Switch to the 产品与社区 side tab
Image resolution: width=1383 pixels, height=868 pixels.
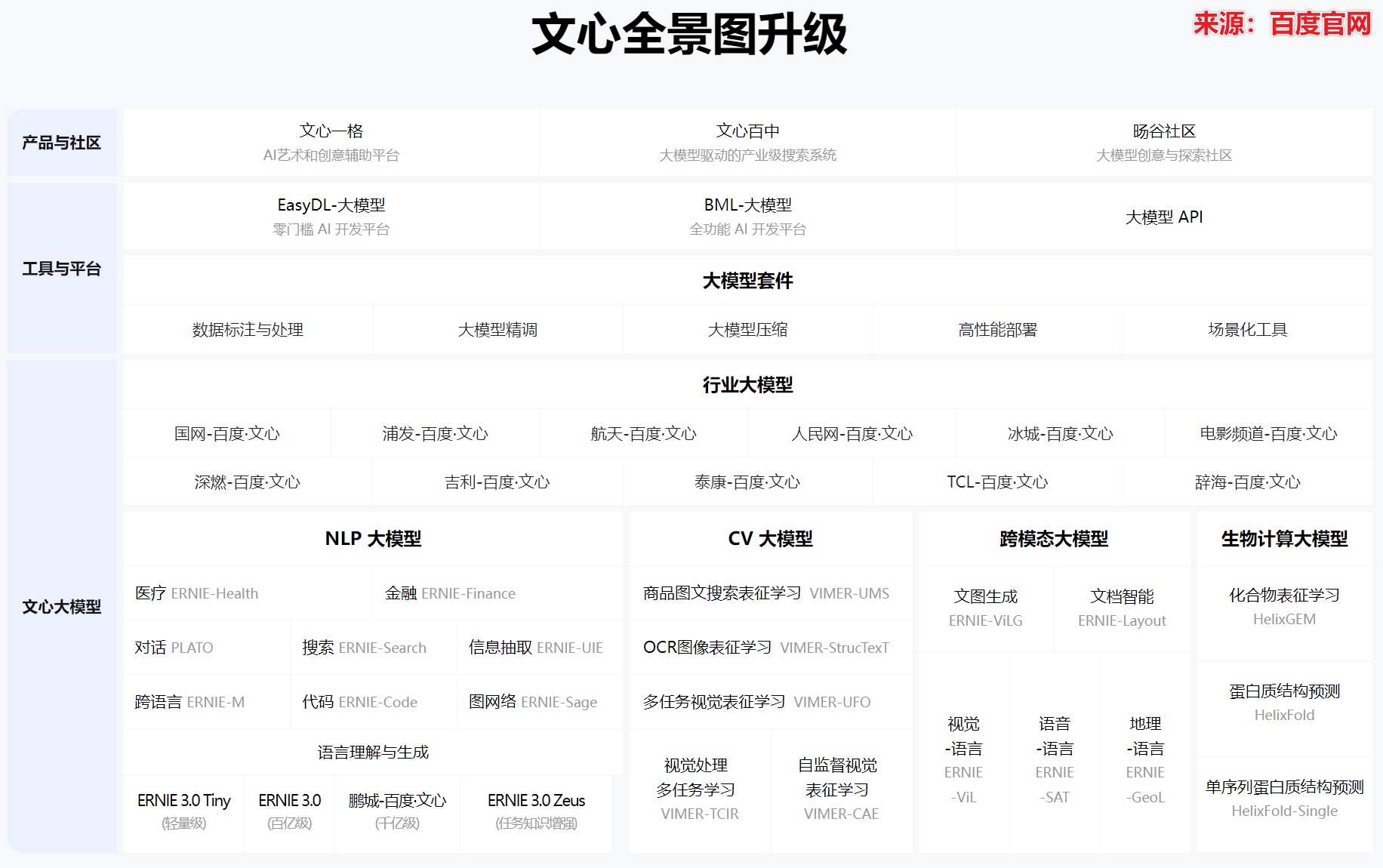[x=62, y=143]
